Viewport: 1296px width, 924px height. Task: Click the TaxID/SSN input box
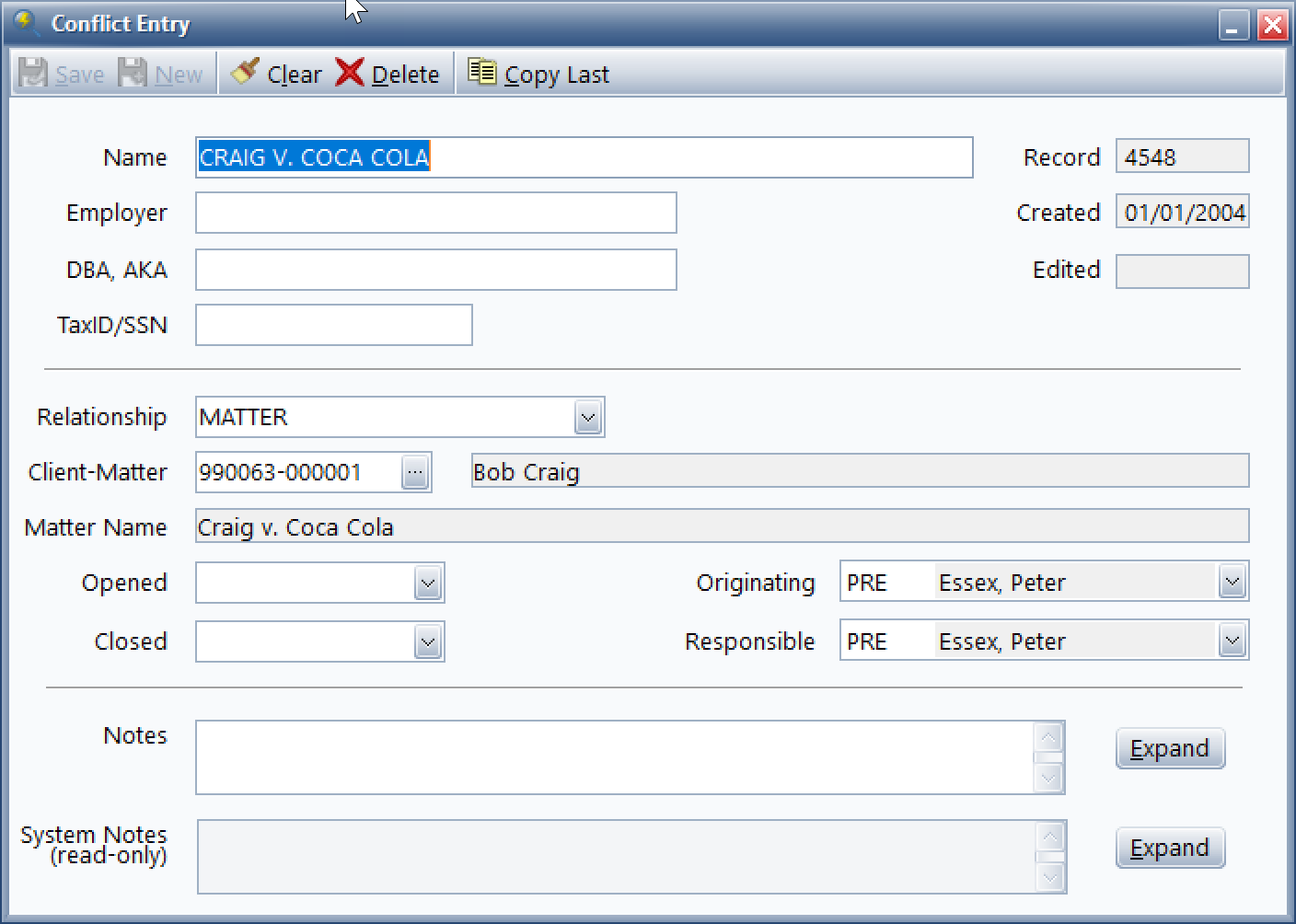[333, 325]
